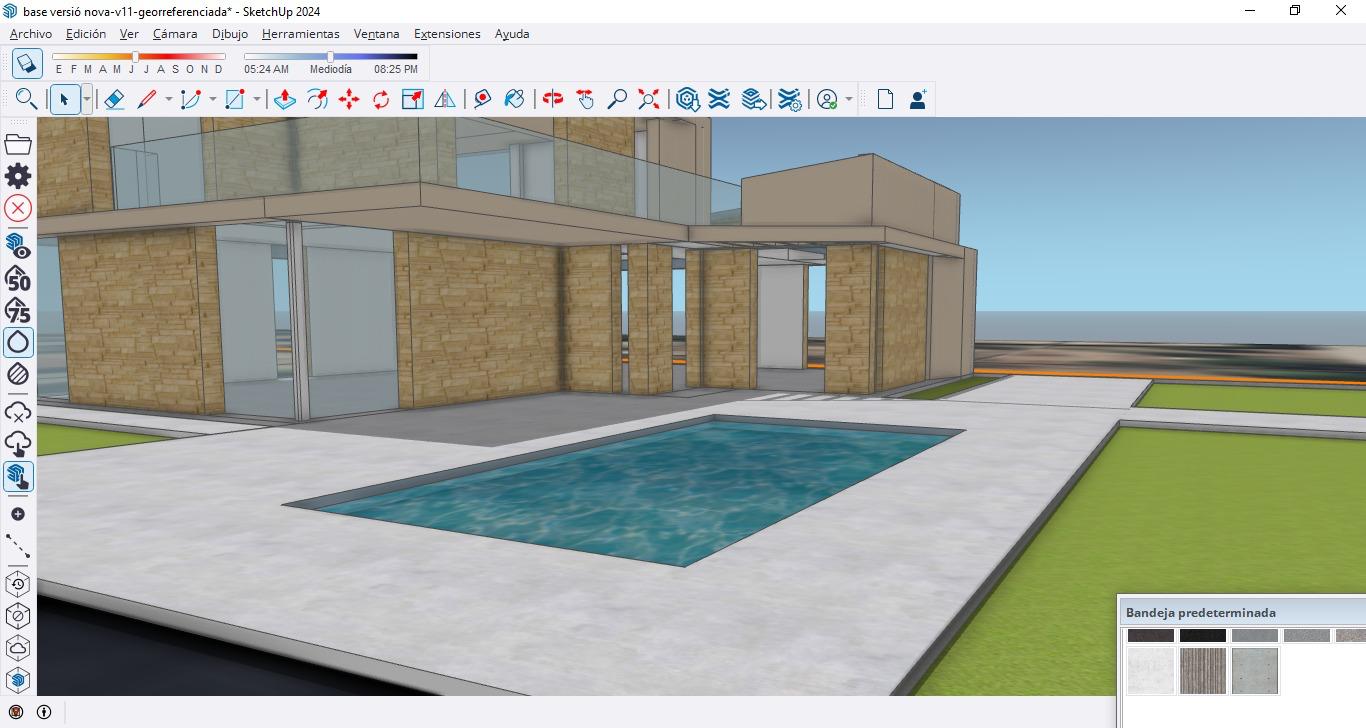Click the Bandeja predeterminada panel title
Image resolution: width=1366 pixels, height=728 pixels.
(1200, 612)
